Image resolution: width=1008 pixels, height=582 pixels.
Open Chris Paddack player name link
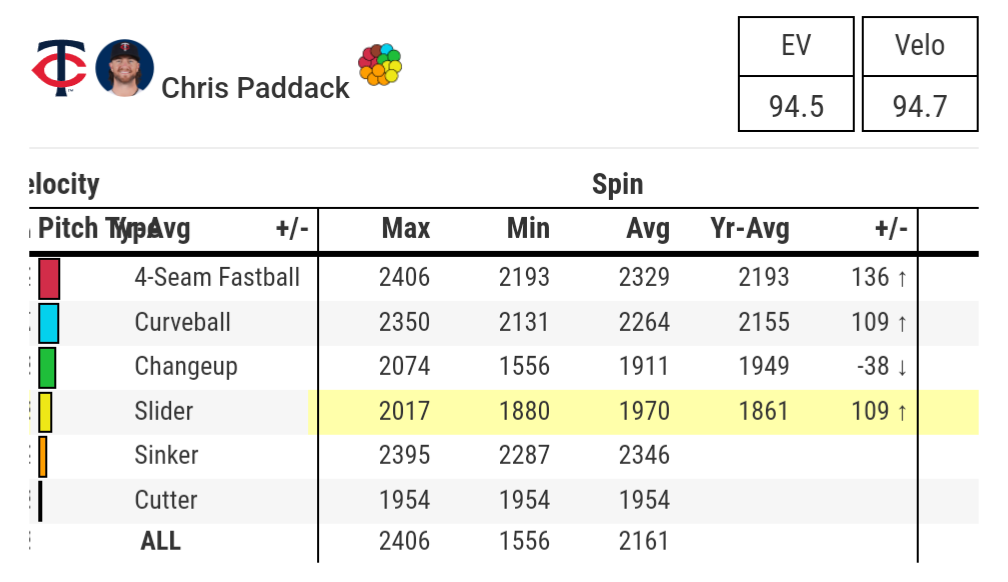pos(255,88)
